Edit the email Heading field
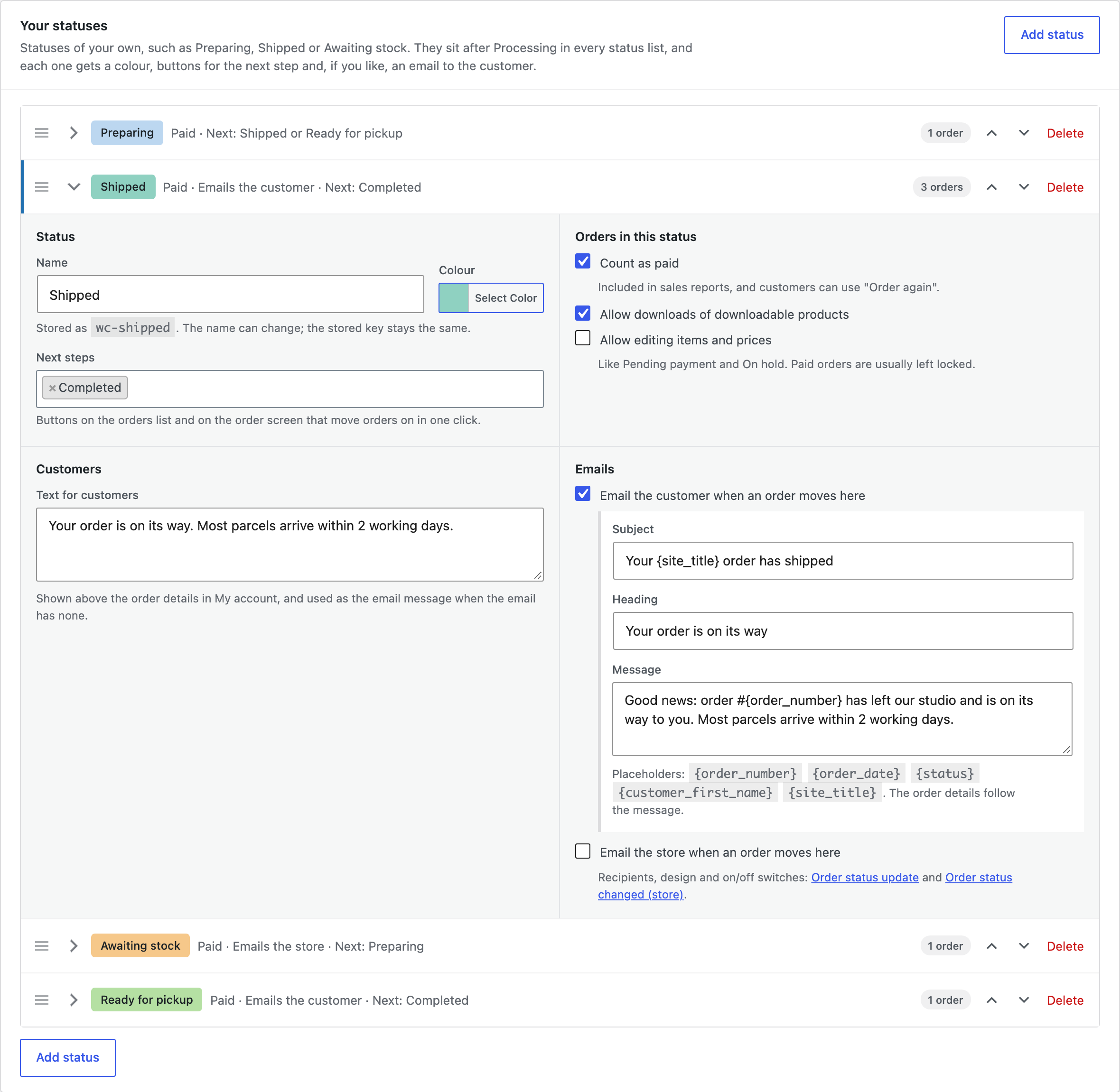Viewport: 1120px width, 1092px height. (843, 631)
